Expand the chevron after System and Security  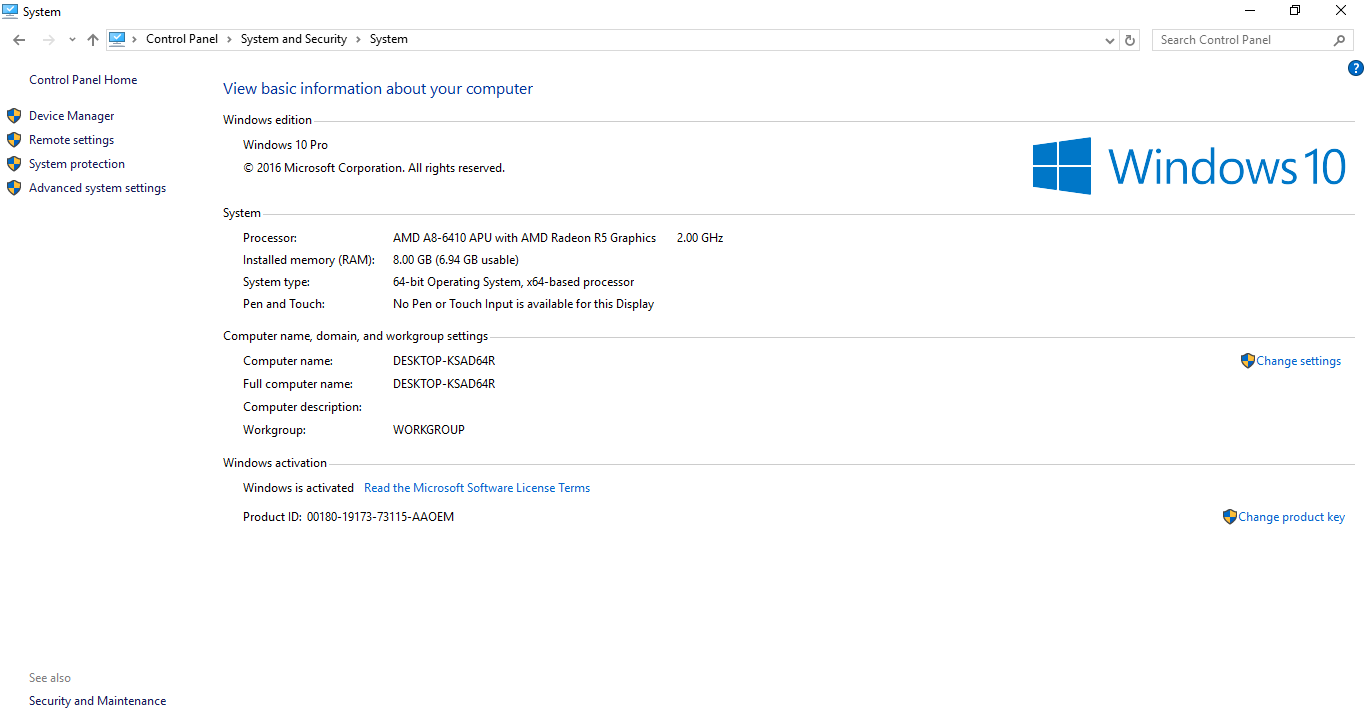pyautogui.click(x=358, y=39)
